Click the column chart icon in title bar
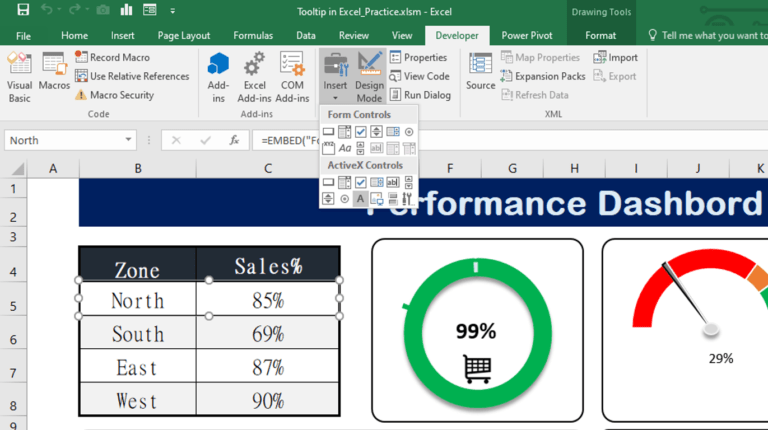 click(x=126, y=10)
